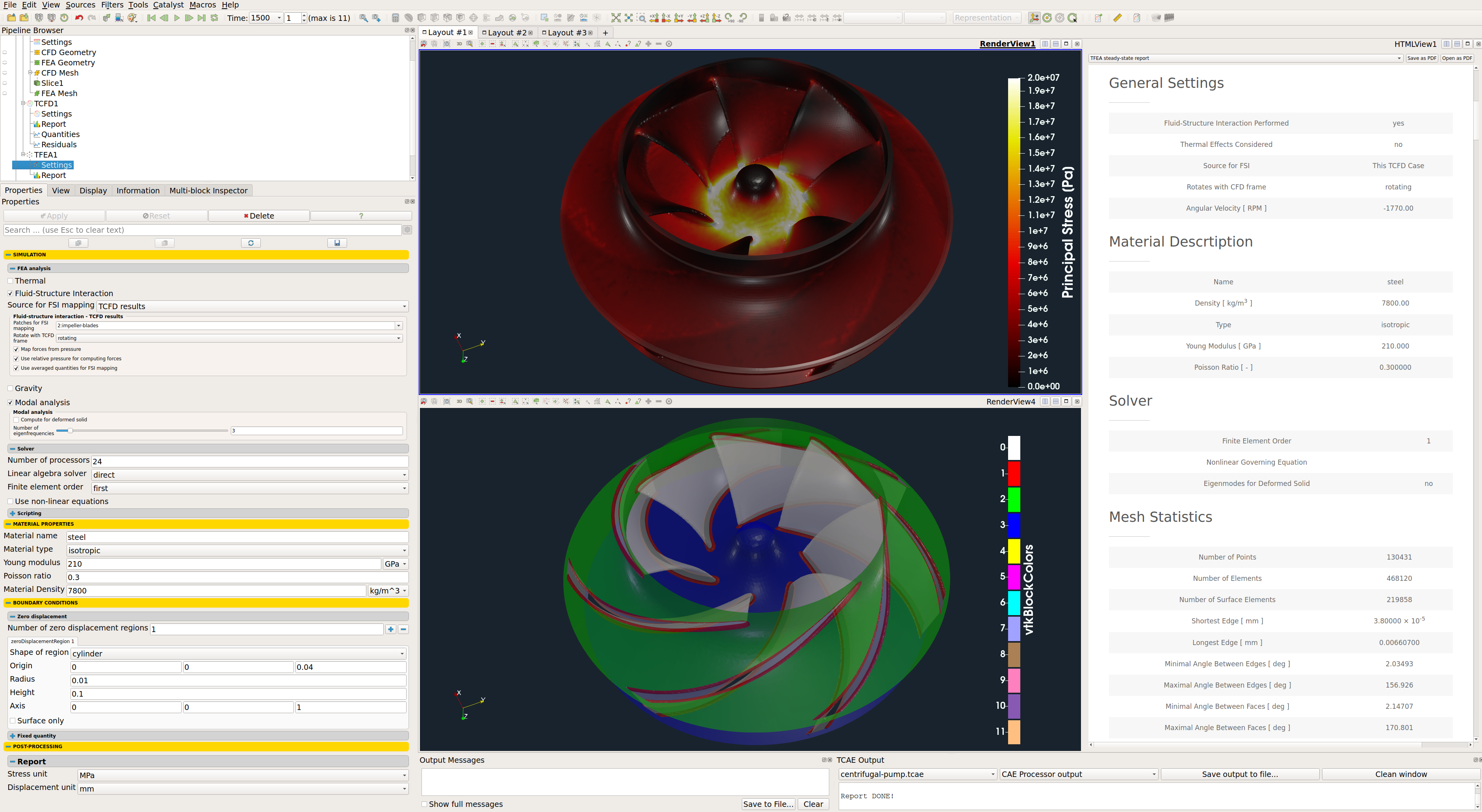Click the Open file folder icon

click(11, 18)
